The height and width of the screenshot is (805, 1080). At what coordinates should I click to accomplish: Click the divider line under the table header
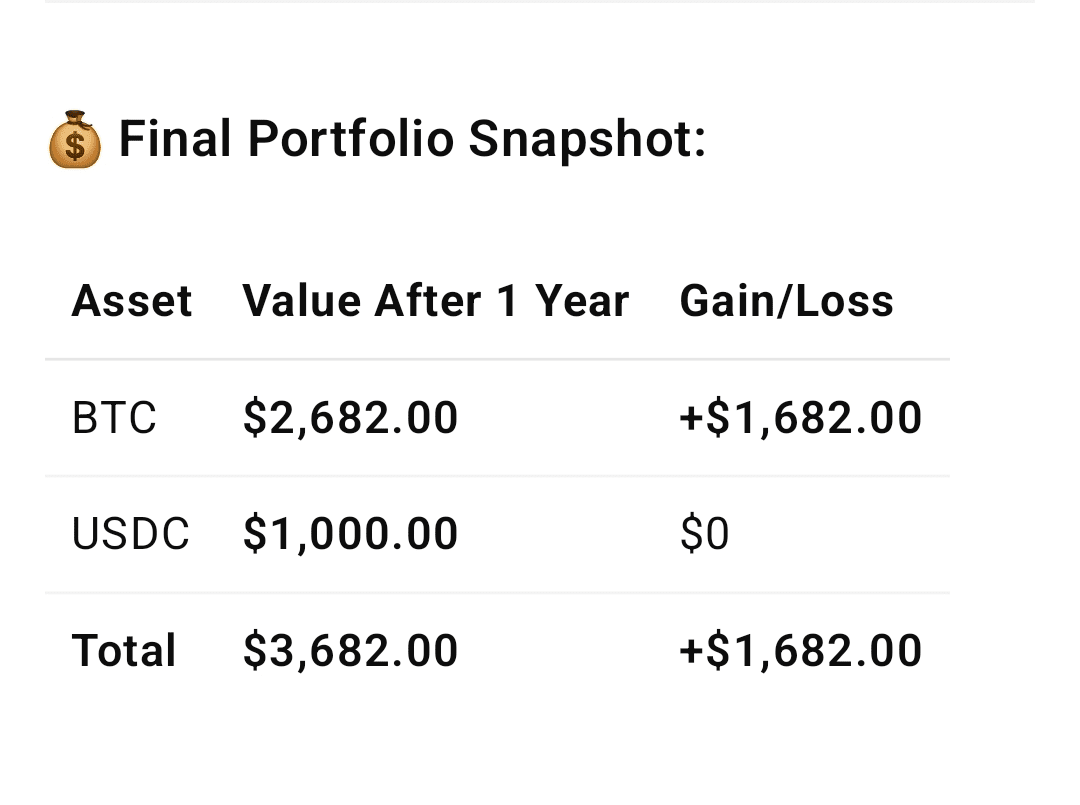[497, 359]
